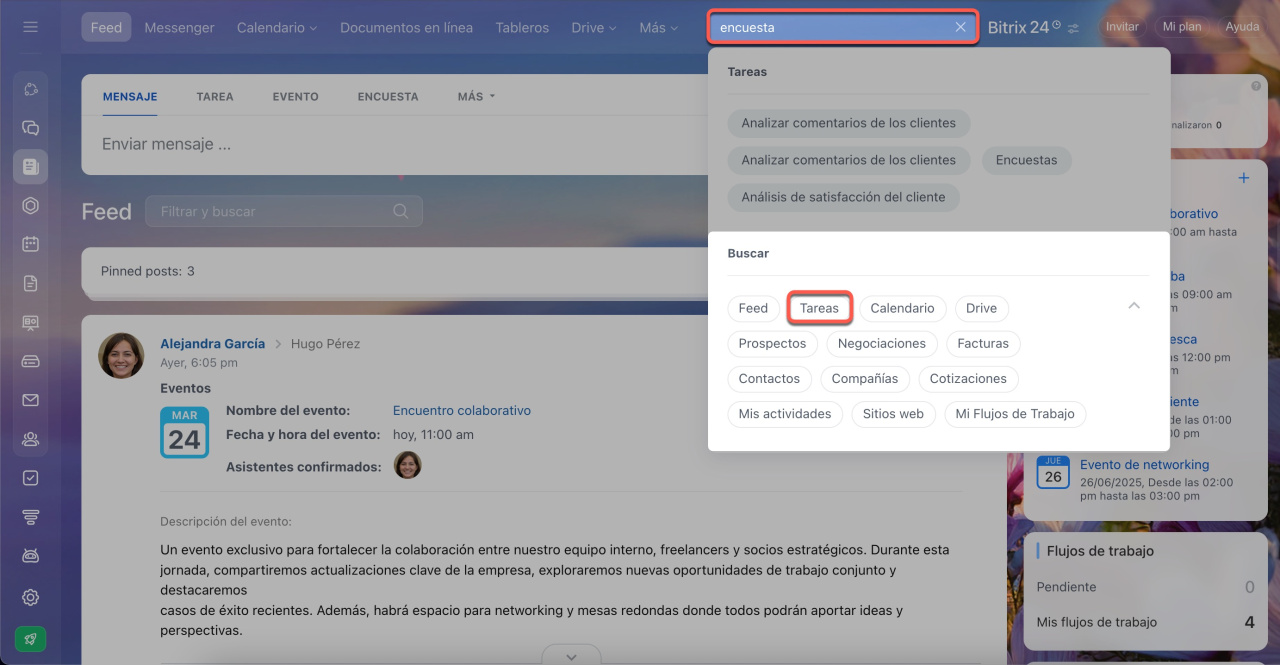Choose the Negociaciones search chip

882,343
